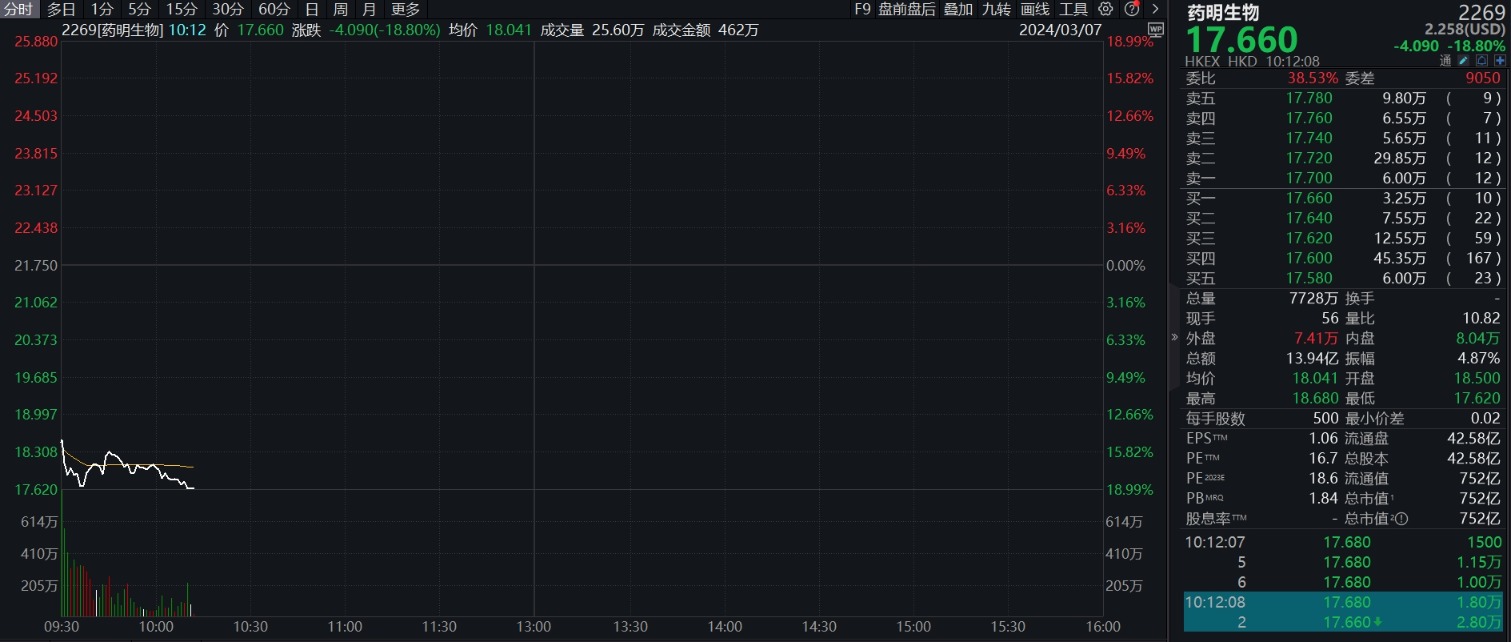
Task: Set a price alert via the bell icon
Action: click(1482, 61)
